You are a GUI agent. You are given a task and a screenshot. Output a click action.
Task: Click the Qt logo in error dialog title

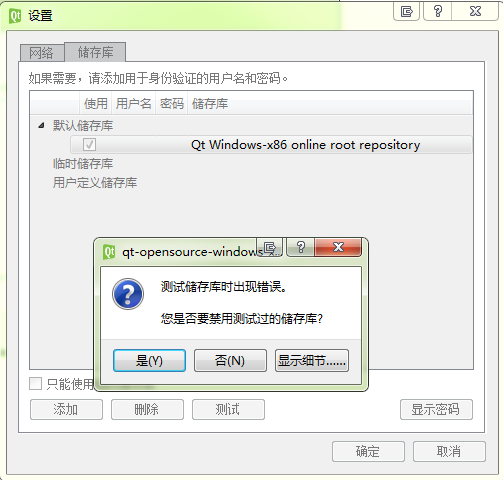109,252
